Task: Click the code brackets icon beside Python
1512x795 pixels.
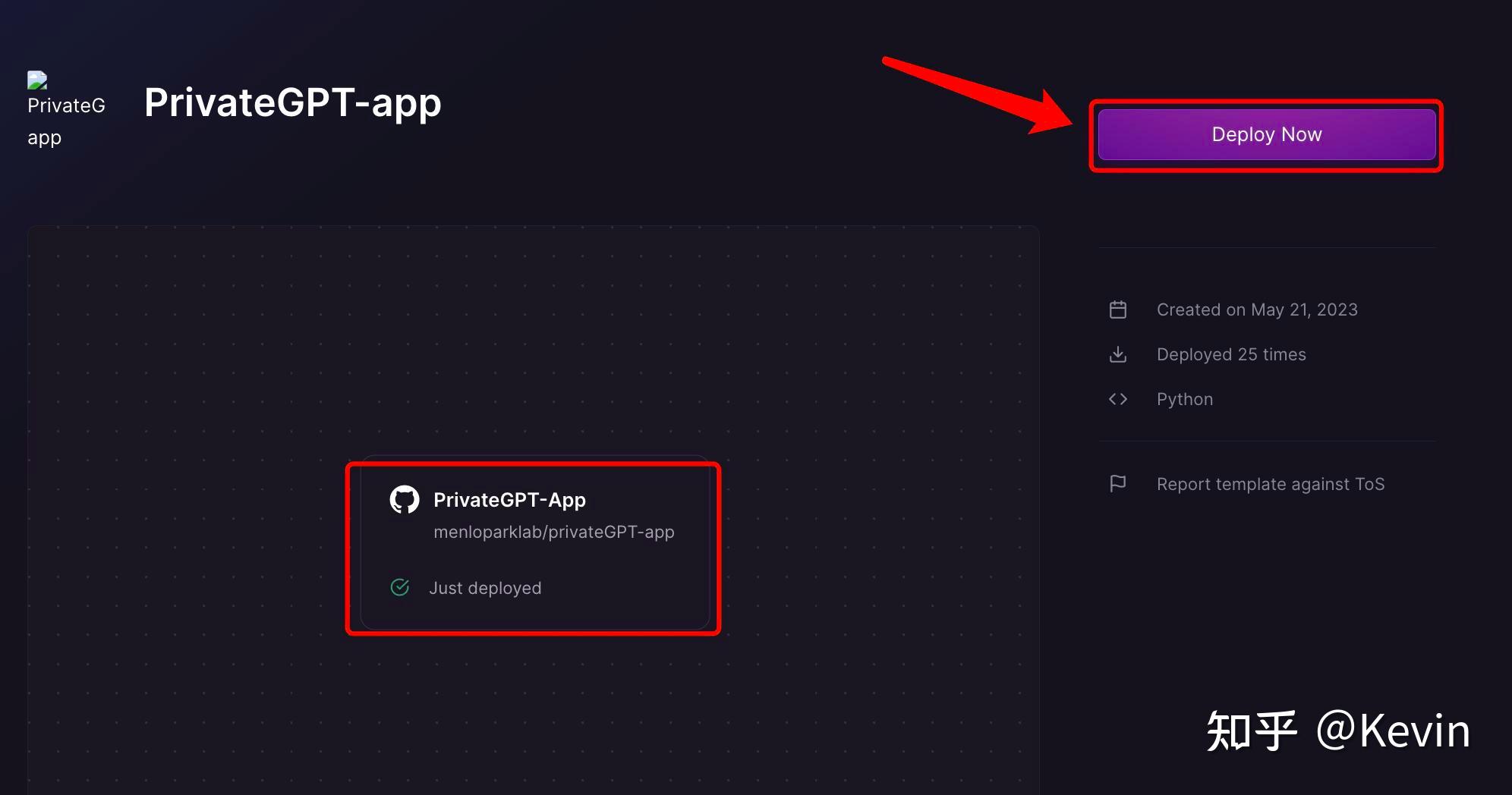Action: (1117, 399)
